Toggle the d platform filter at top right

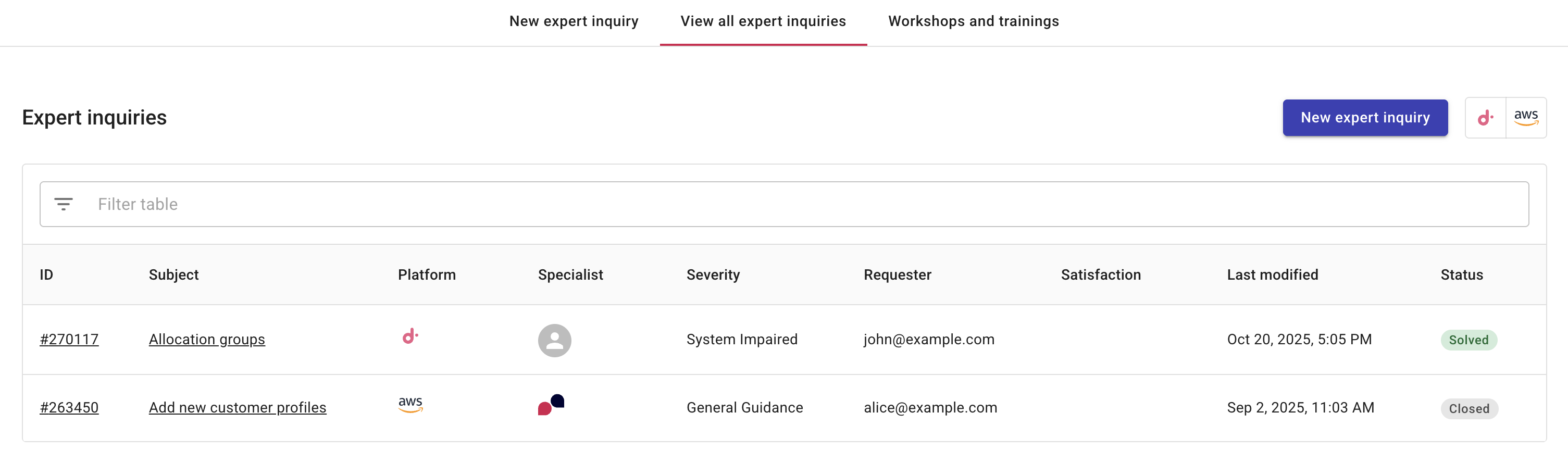[x=1485, y=117]
